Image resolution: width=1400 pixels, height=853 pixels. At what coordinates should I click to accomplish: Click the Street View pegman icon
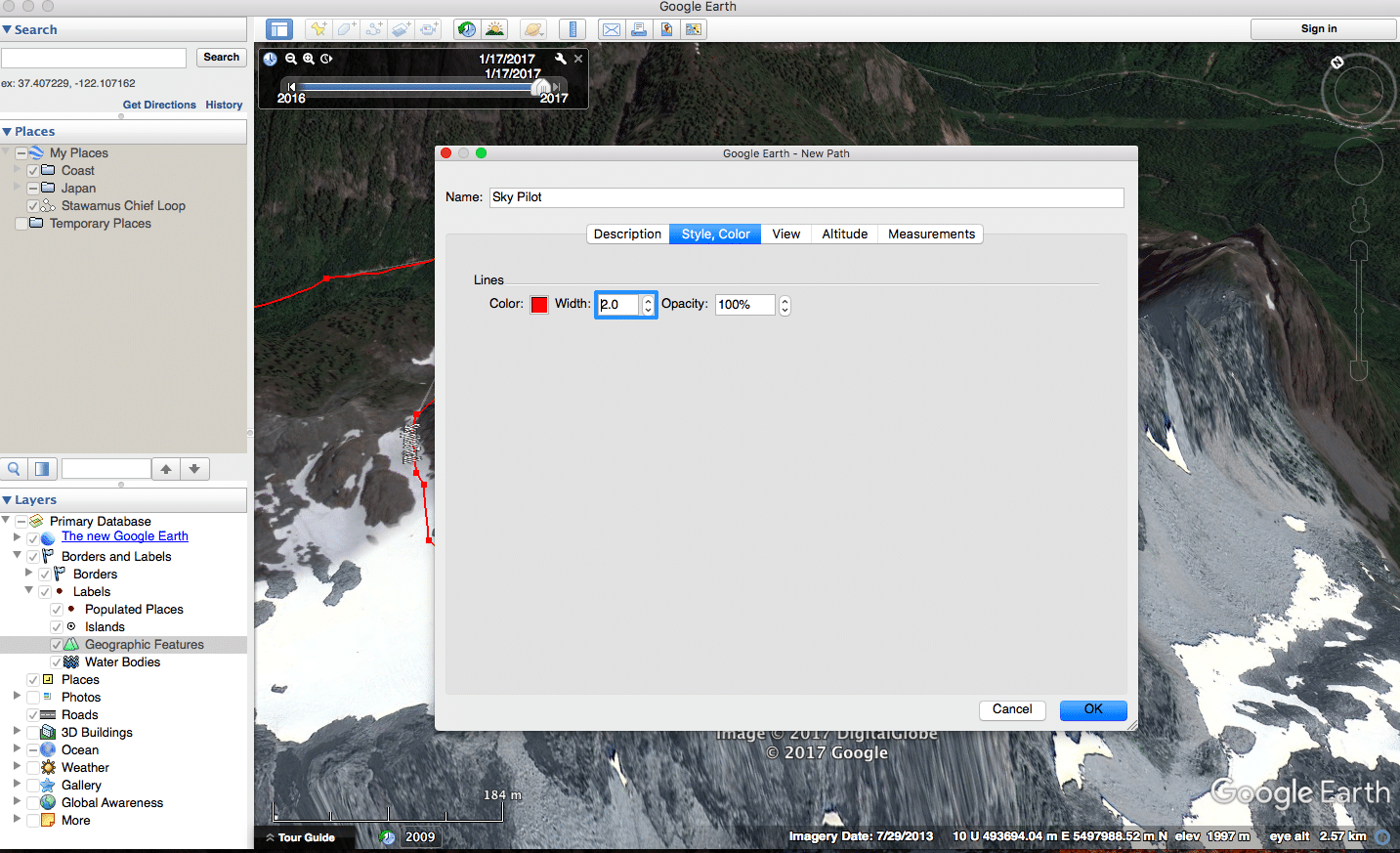coord(1359,215)
